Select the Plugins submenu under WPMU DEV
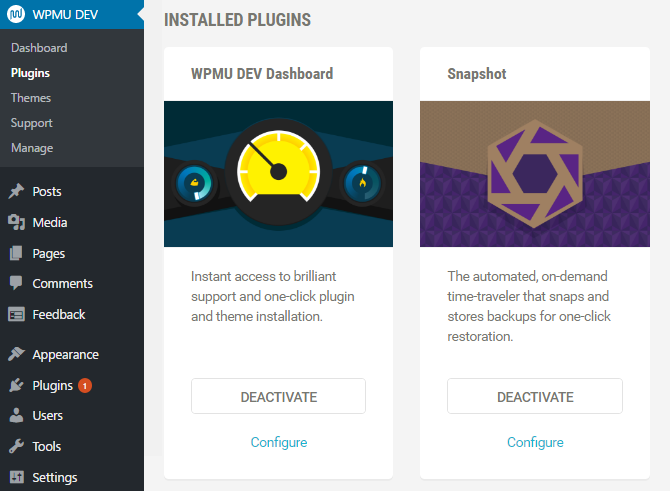670x491 pixels. point(30,73)
